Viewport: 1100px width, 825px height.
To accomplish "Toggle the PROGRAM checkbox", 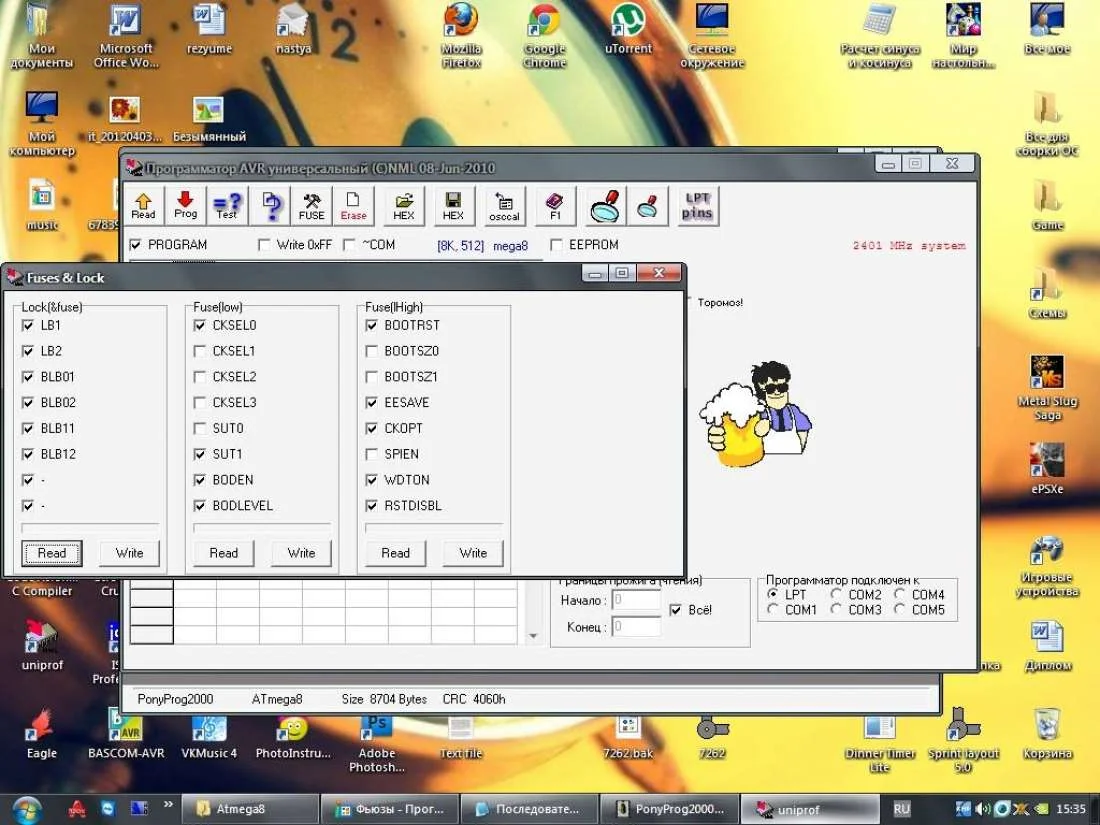I will click(x=135, y=245).
